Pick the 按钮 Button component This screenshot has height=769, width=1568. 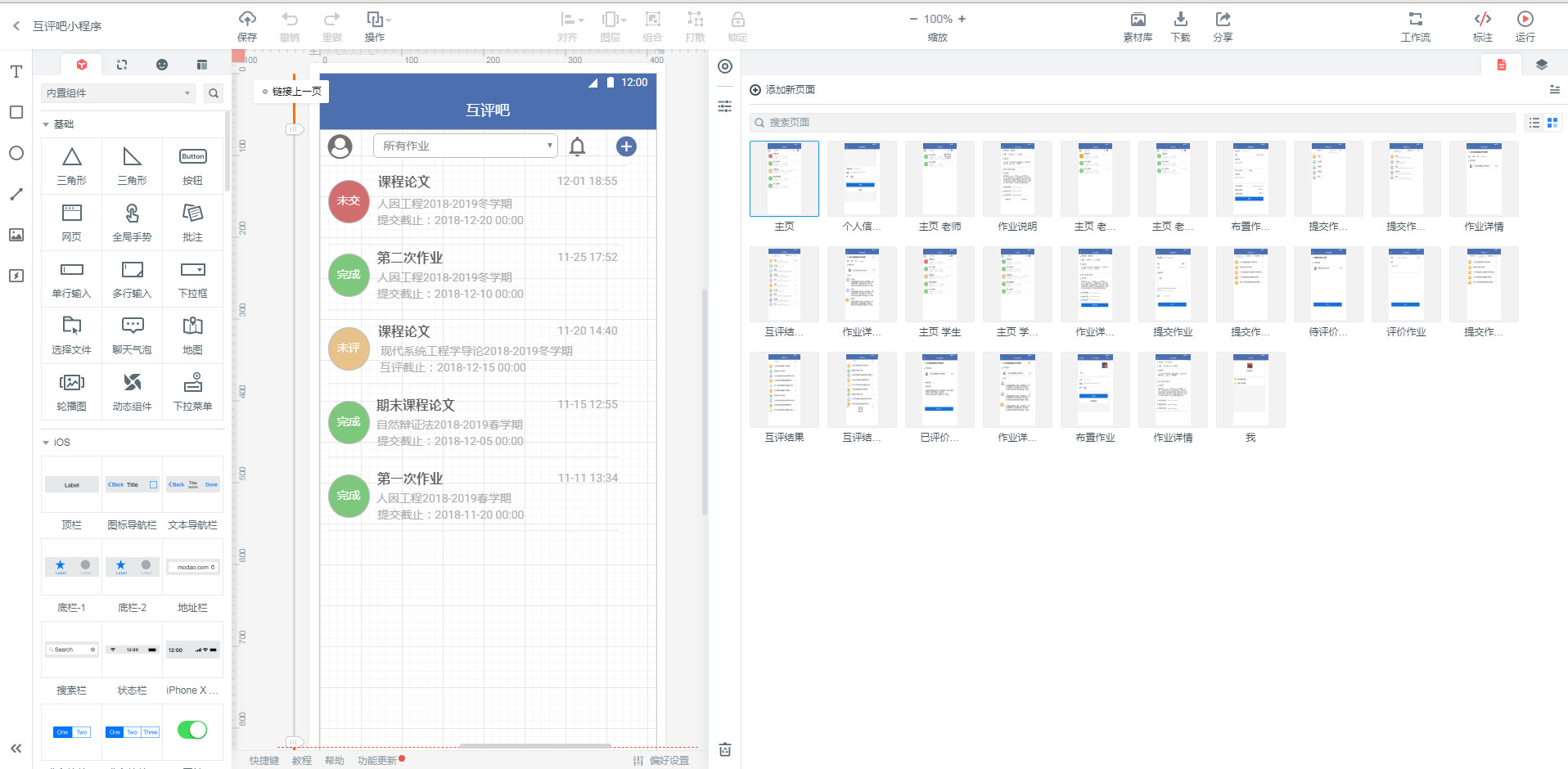click(192, 166)
